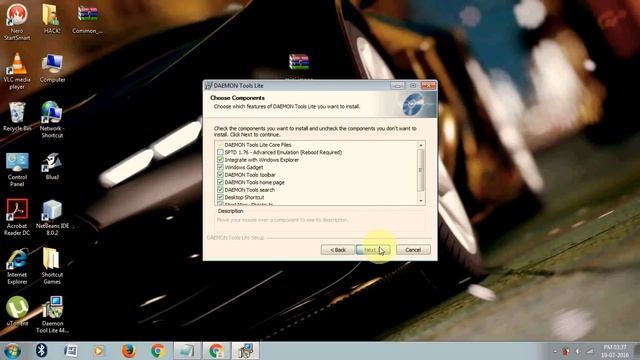This screenshot has width=640, height=360.
Task: Open Nero StartSmart desktop shortcut
Action: [x=17, y=22]
